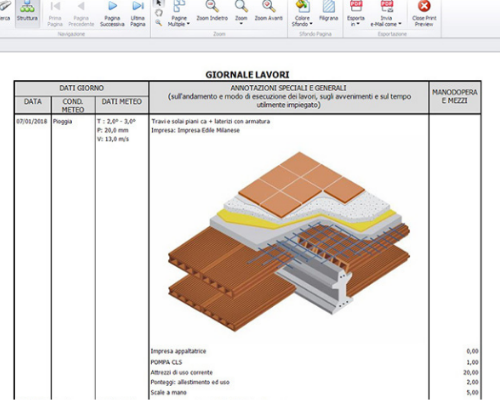Viewport: 500px width, 400px height.
Task: Select the small magnifier tool
Action: tap(159, 22)
